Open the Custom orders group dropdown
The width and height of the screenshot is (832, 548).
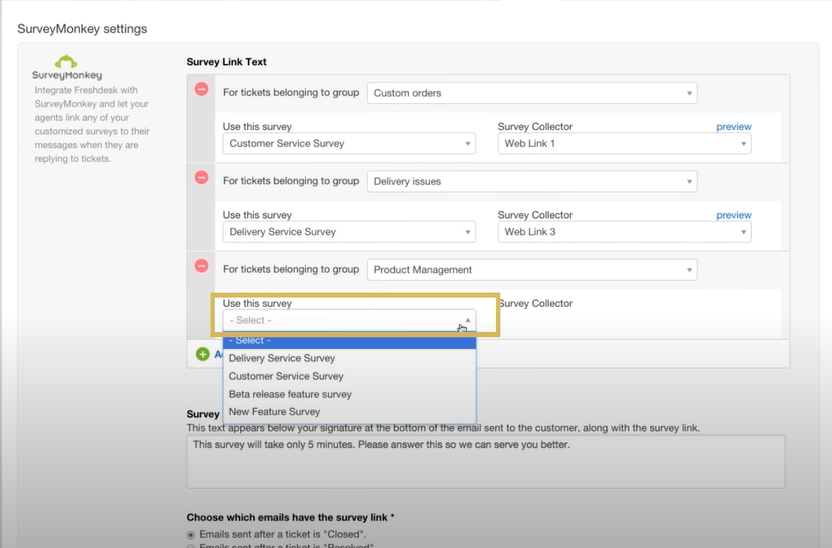532,93
